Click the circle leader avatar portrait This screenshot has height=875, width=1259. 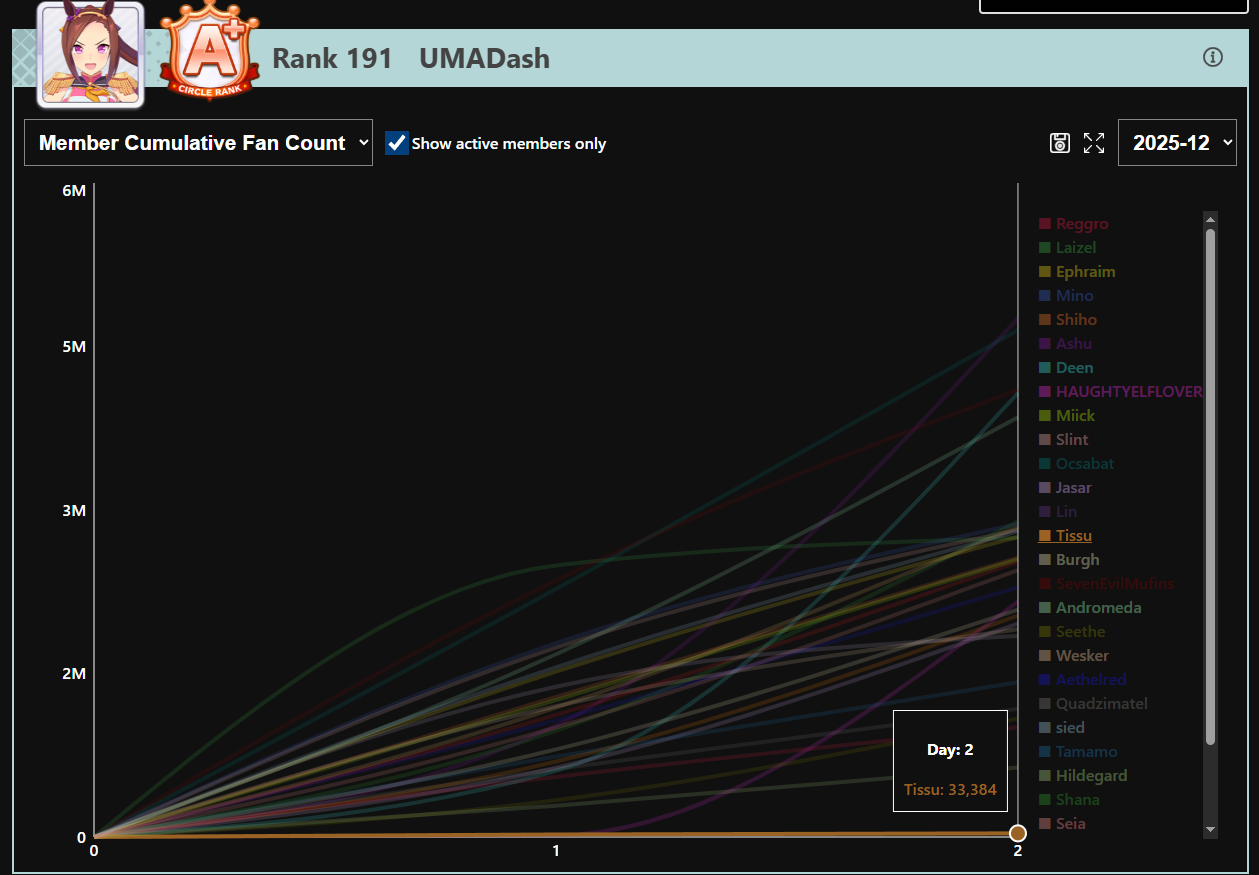91,54
